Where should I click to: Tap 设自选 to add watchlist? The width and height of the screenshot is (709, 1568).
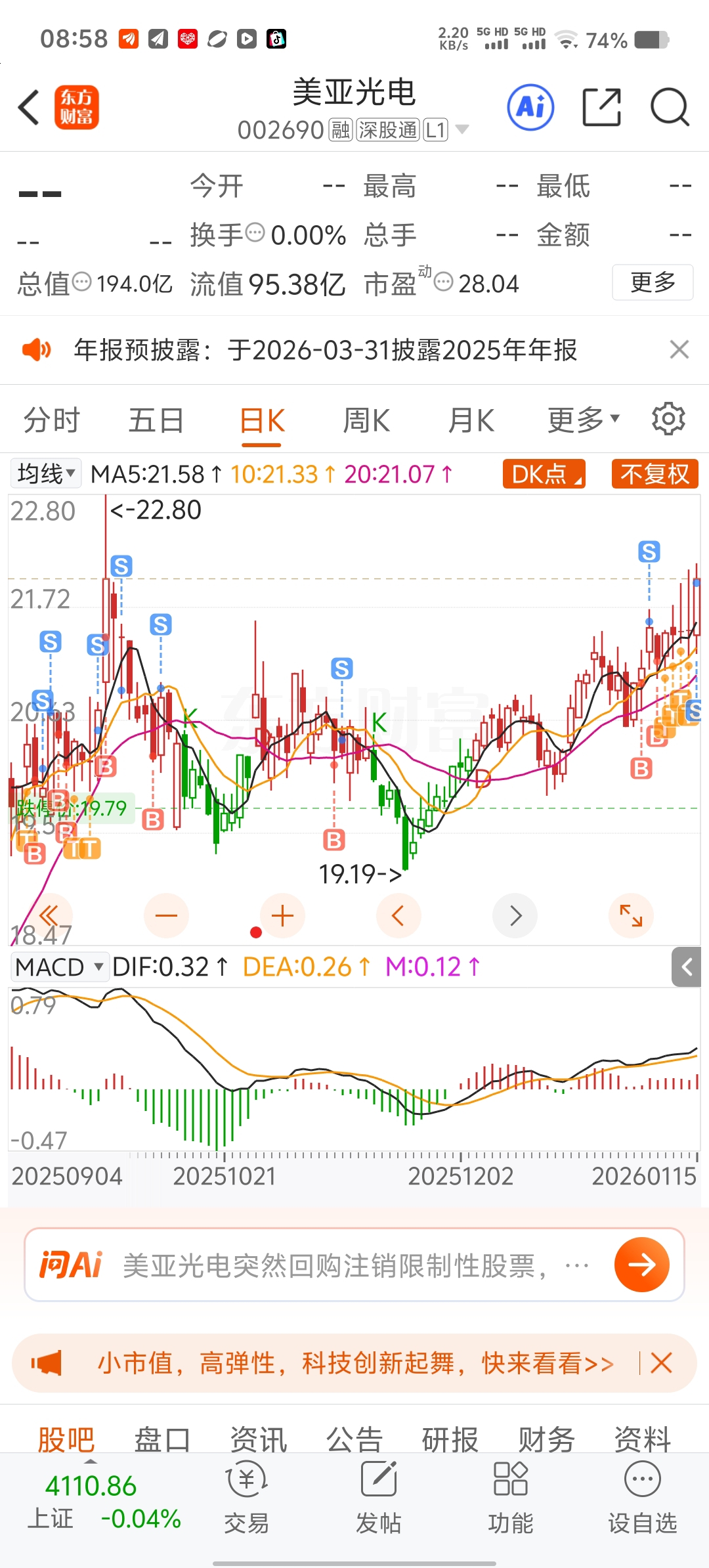643,1498
